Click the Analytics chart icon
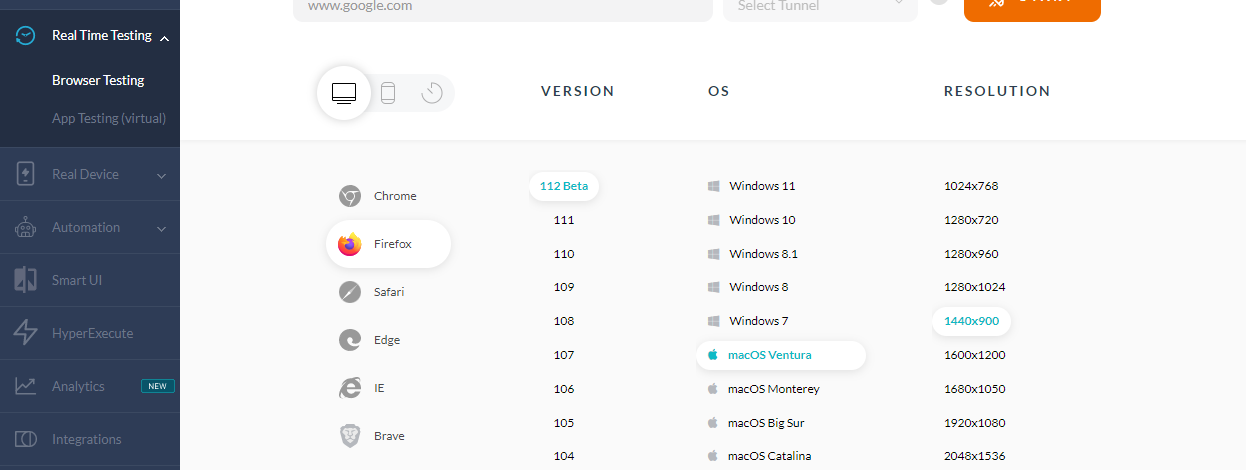This screenshot has width=1246, height=470. point(26,386)
